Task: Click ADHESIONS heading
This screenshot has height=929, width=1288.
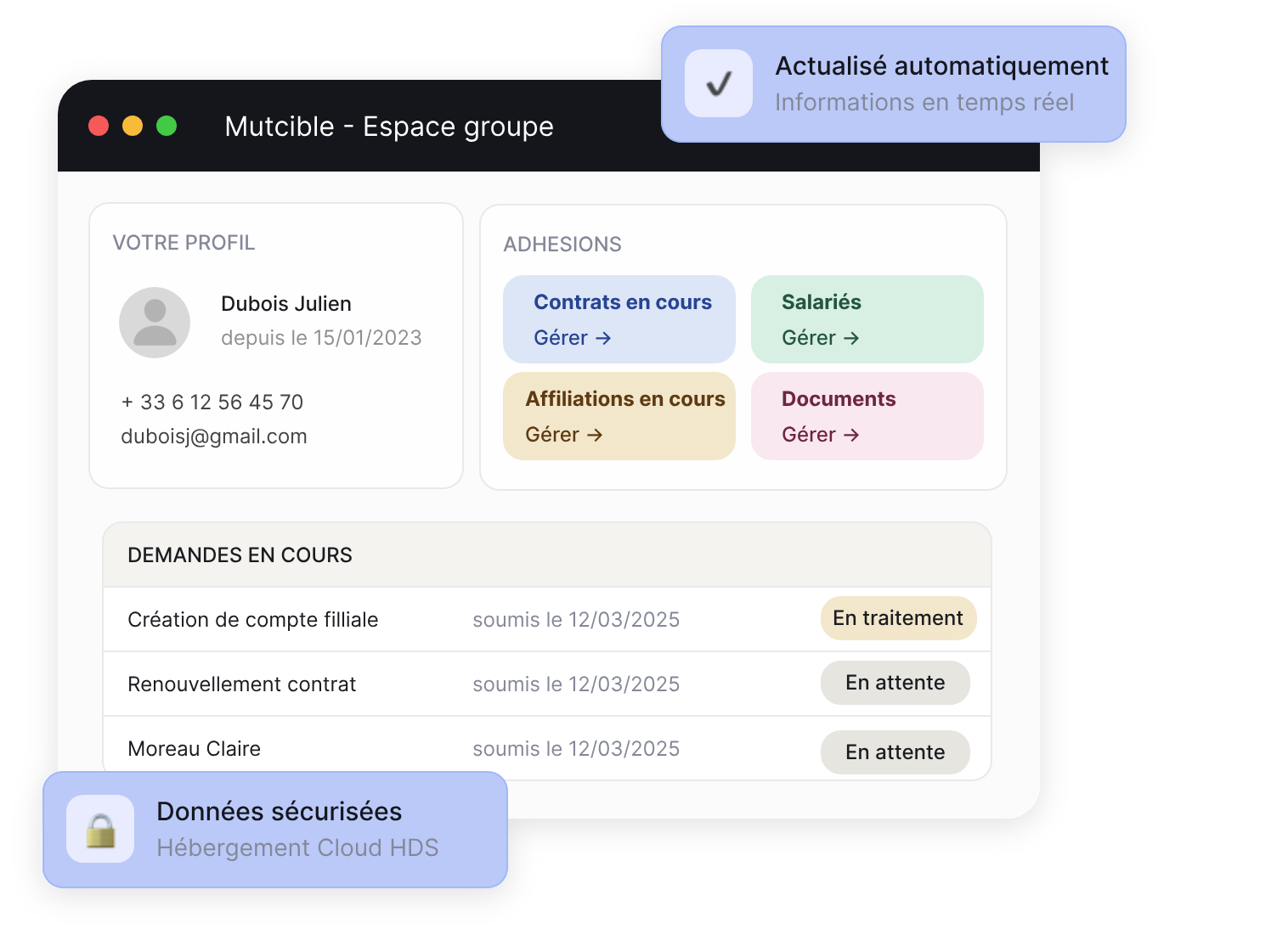Action: pos(562,245)
